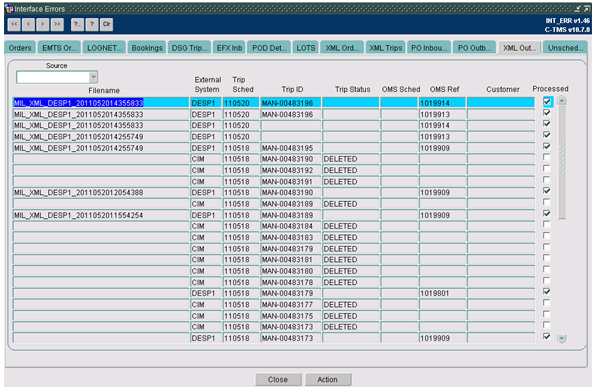Screen dimensions: 592x387
Task: Uncheck Processed for DESP1 MAN-00483190 row
Action: coord(547,191)
